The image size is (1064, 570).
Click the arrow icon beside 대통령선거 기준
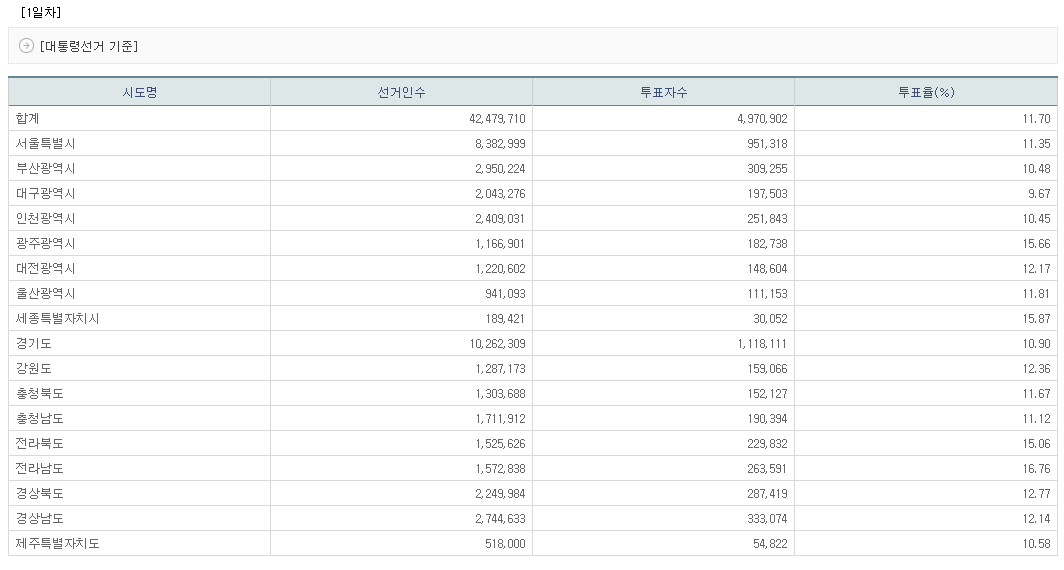tap(27, 46)
